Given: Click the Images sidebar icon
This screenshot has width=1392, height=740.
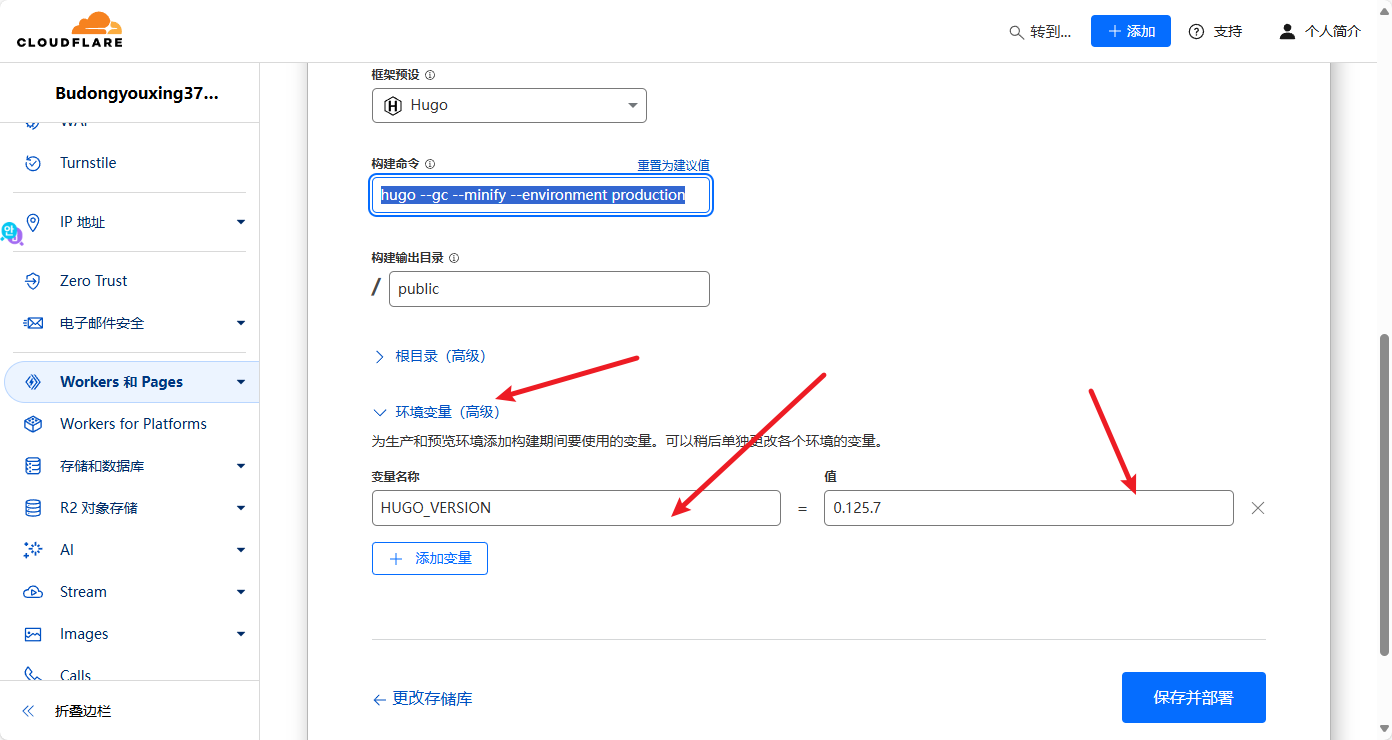Looking at the screenshot, I should click(33, 634).
